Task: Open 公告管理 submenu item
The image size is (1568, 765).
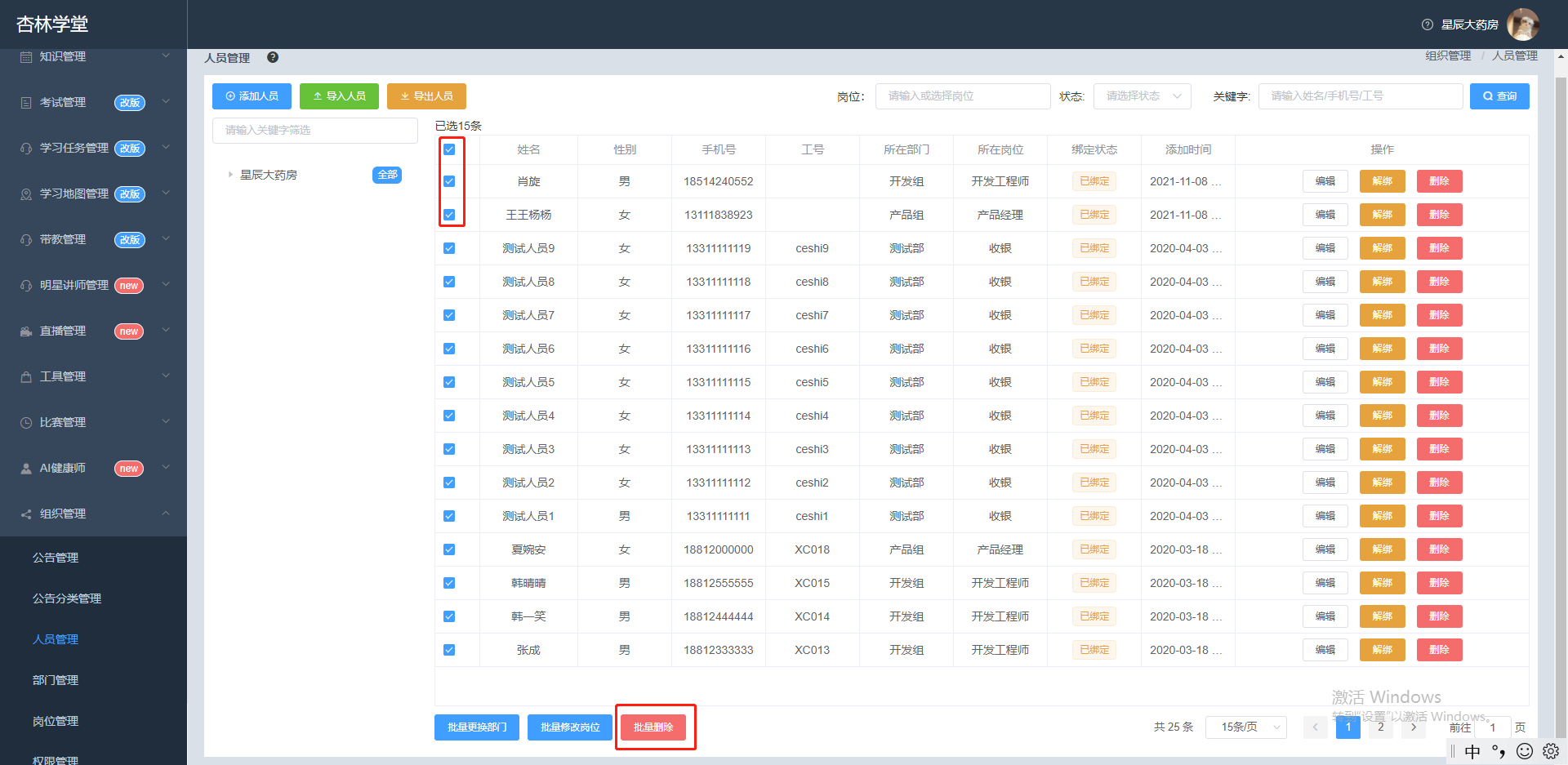Action: [56, 558]
